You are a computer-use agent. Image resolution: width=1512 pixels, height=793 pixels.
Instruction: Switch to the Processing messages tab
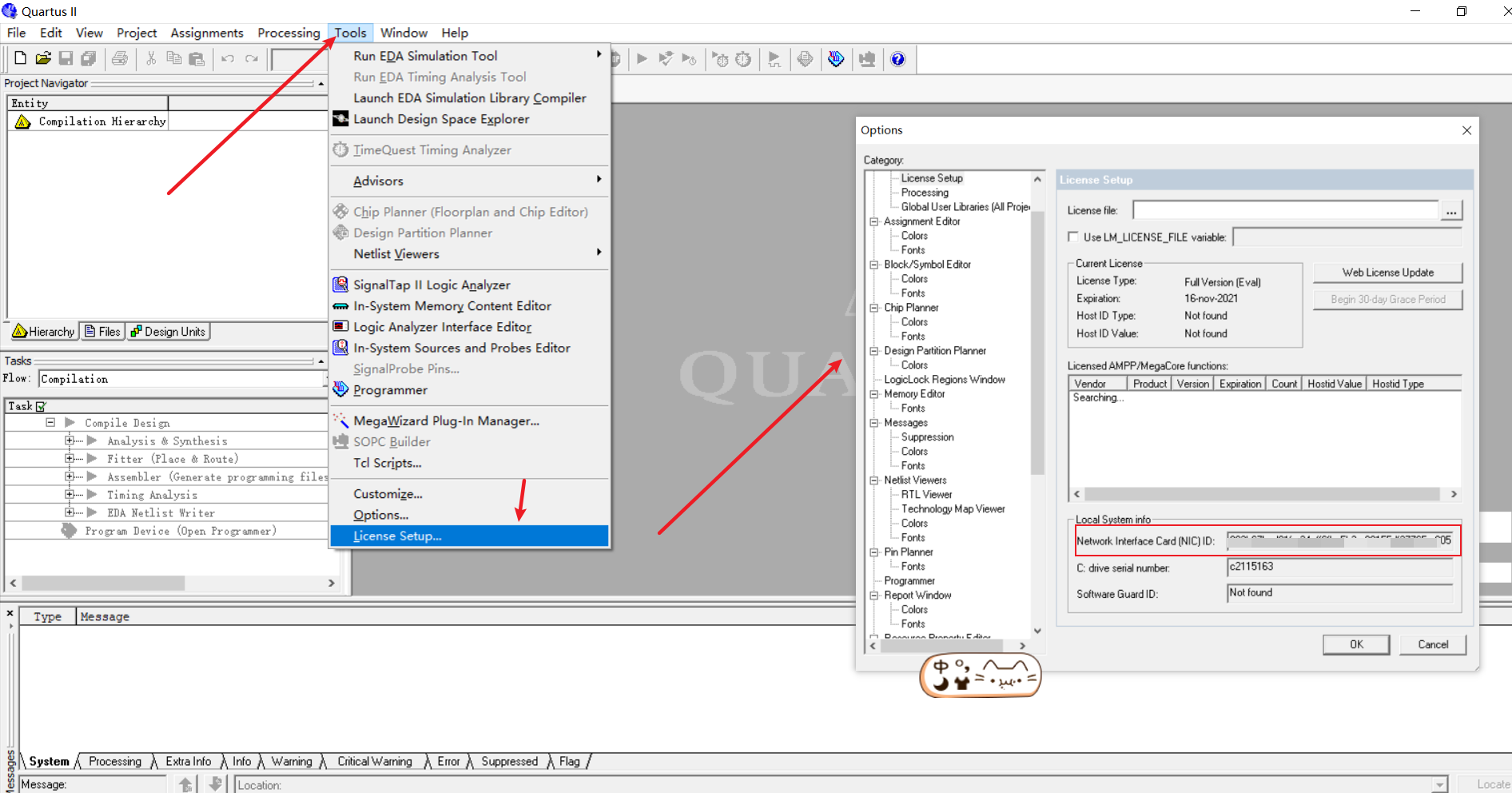pos(115,761)
